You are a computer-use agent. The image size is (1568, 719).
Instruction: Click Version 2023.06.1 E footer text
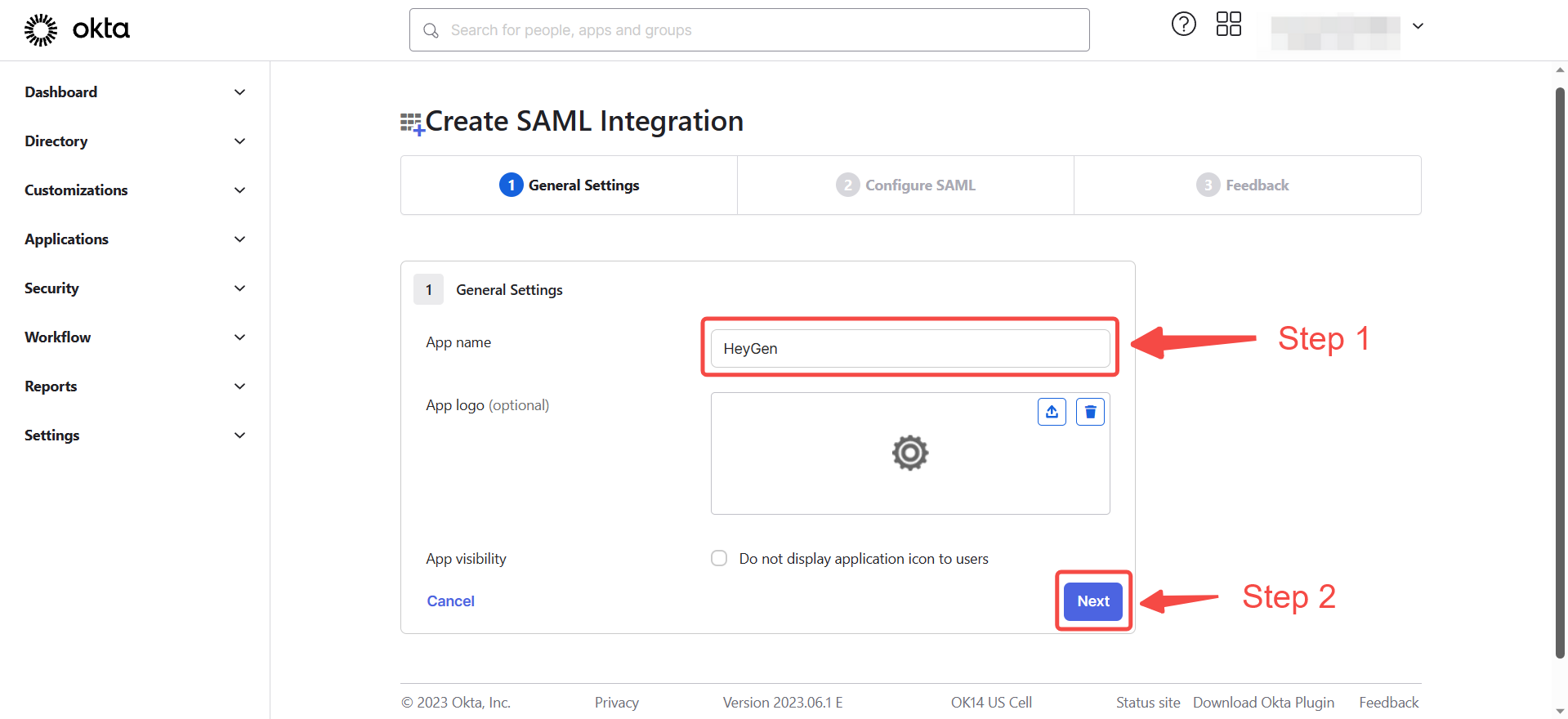pos(783,703)
